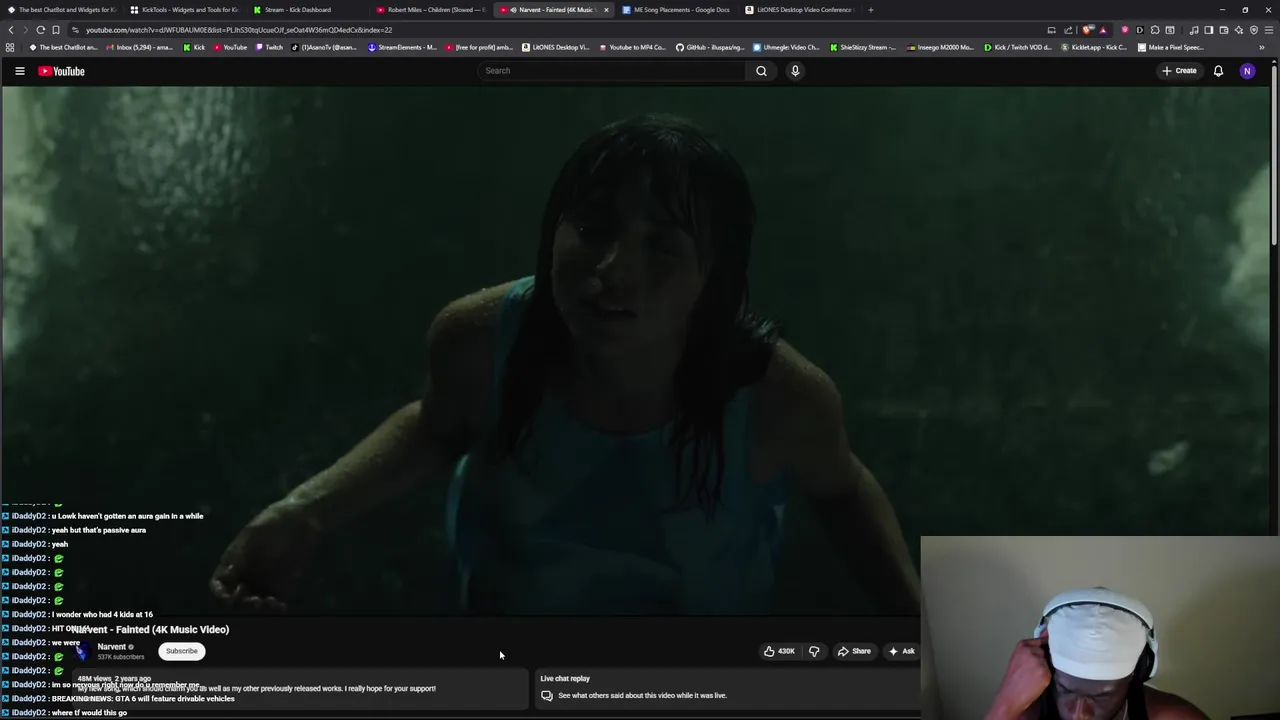The height and width of the screenshot is (720, 1280).
Task: Open the Narvent channel avatar
Action: 82,651
